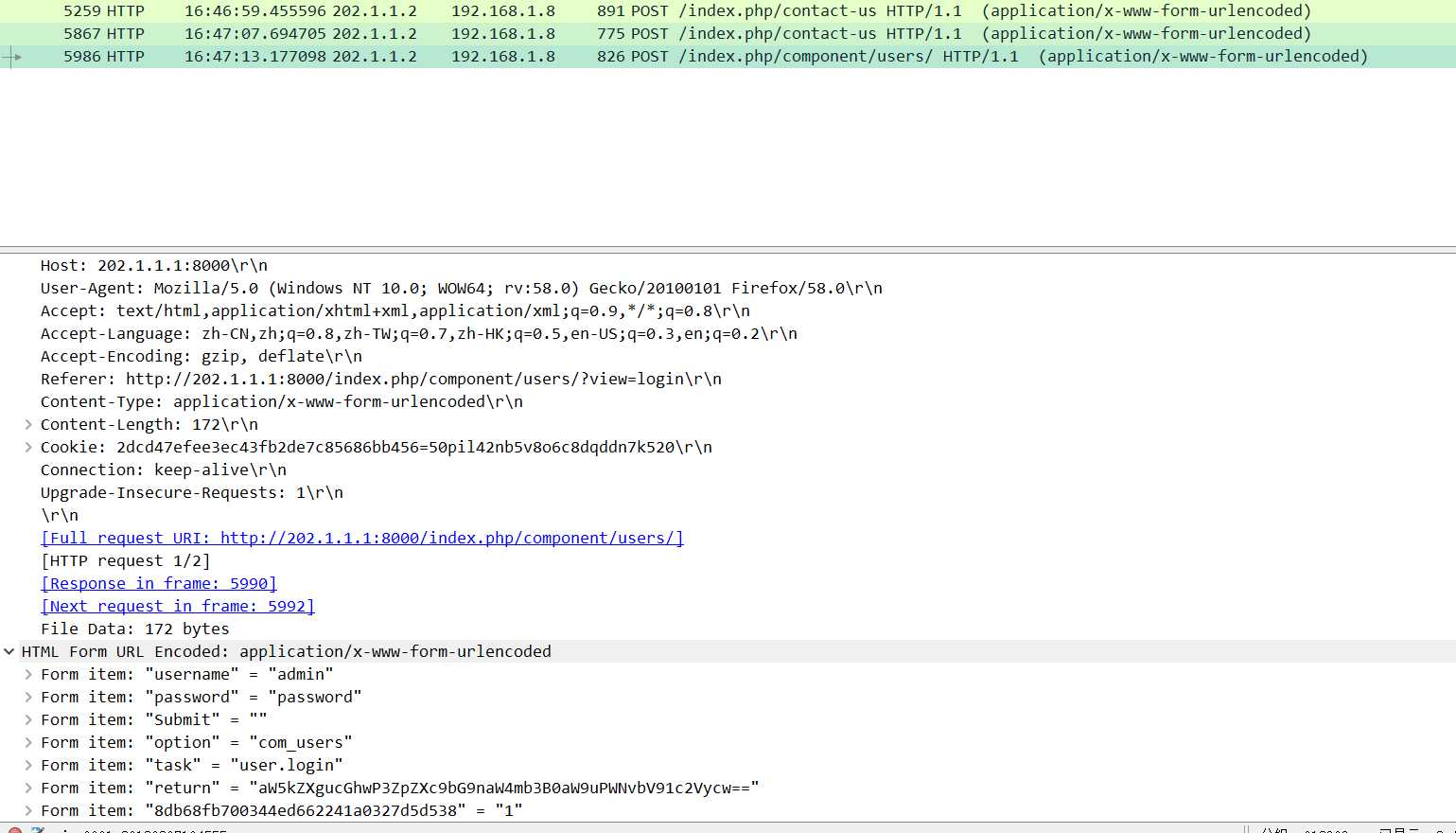1456x833 pixels.
Task: Click length value 891 in packet list
Action: [x=610, y=11]
